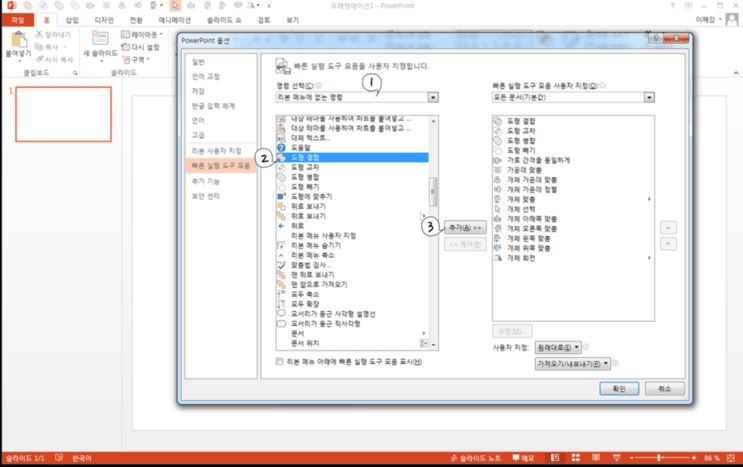Click fit slide to window icon
743x467 pixels.
[731, 458]
